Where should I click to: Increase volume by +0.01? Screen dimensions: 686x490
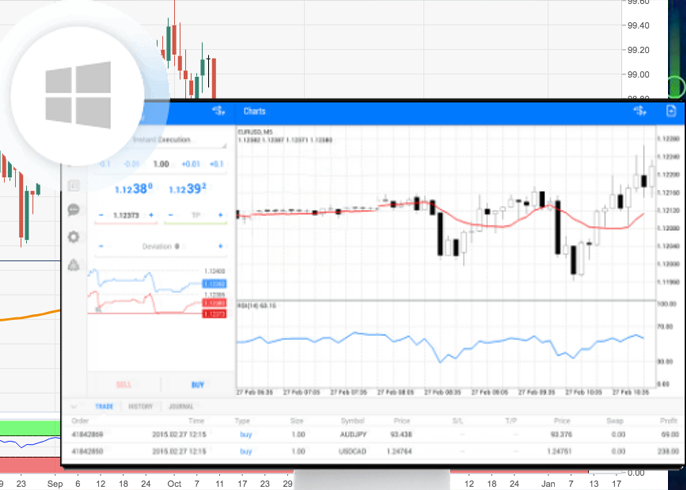[x=189, y=164]
